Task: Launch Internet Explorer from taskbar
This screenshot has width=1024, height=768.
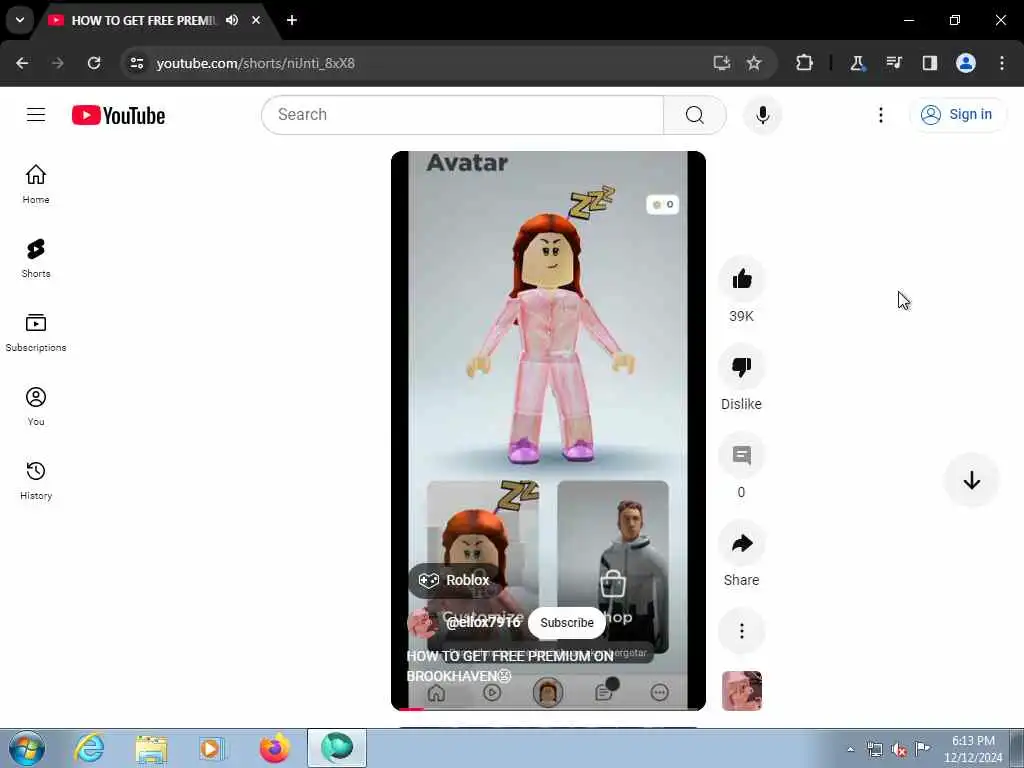Action: pyautogui.click(x=89, y=748)
